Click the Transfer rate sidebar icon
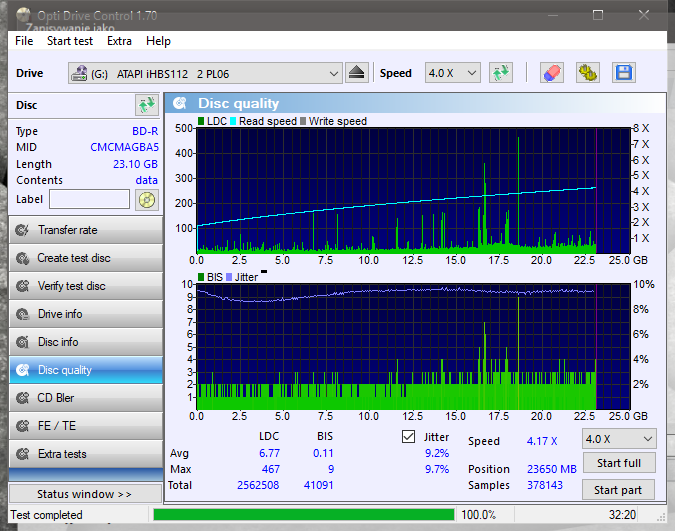Viewport: 675px width, 531px height. pos(22,230)
